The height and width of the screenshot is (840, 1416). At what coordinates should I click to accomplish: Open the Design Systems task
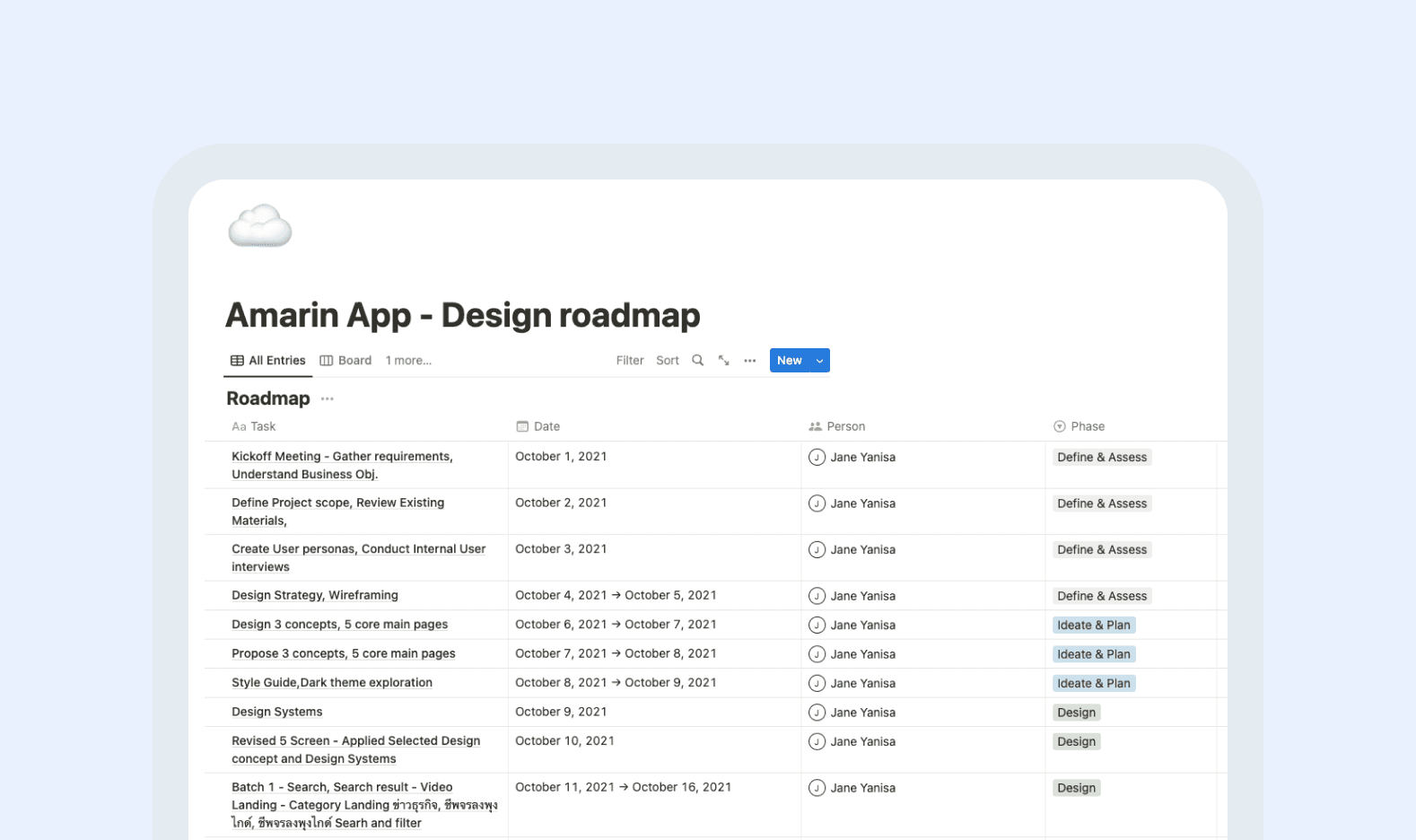coord(277,712)
